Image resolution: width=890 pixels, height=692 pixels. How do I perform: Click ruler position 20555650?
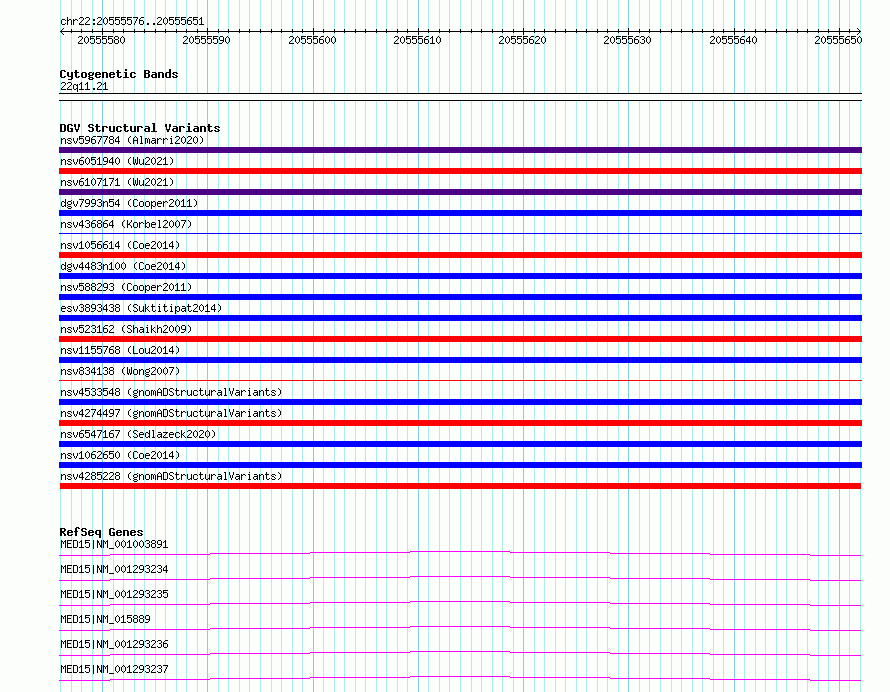(x=838, y=40)
